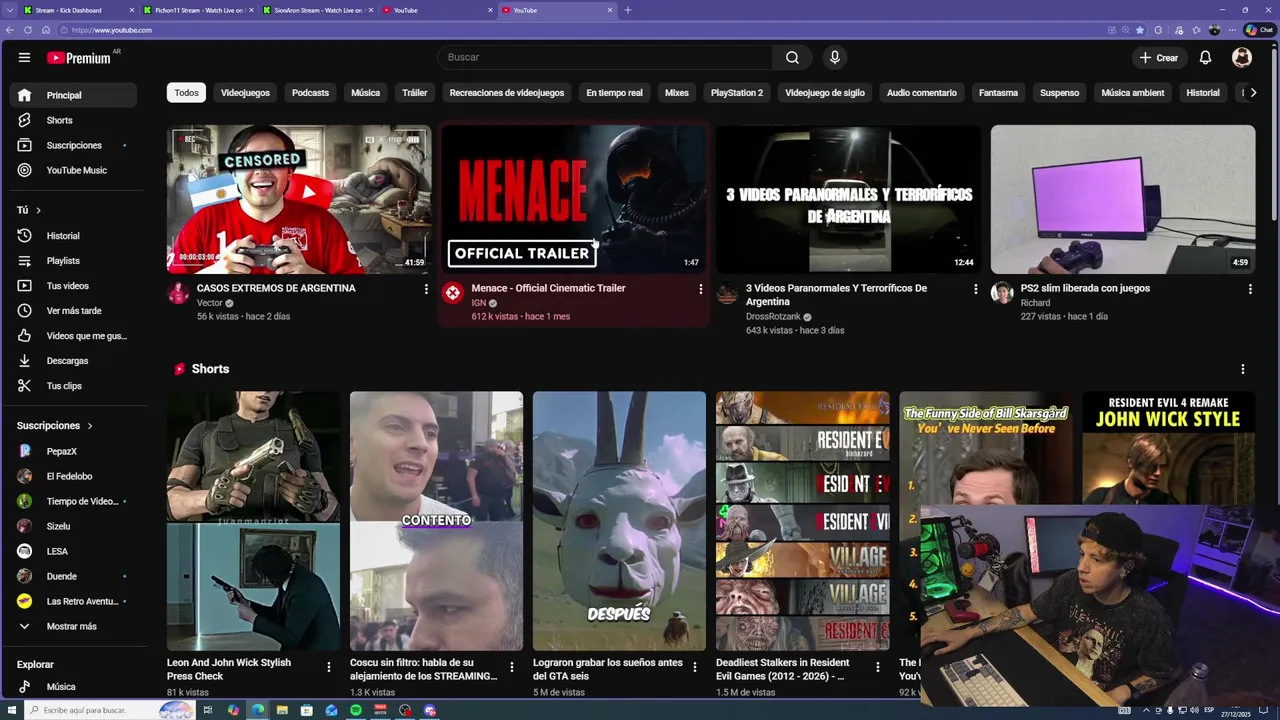Viewport: 1280px width, 720px height.
Task: Open Ver más tarde list
Action: click(x=73, y=311)
